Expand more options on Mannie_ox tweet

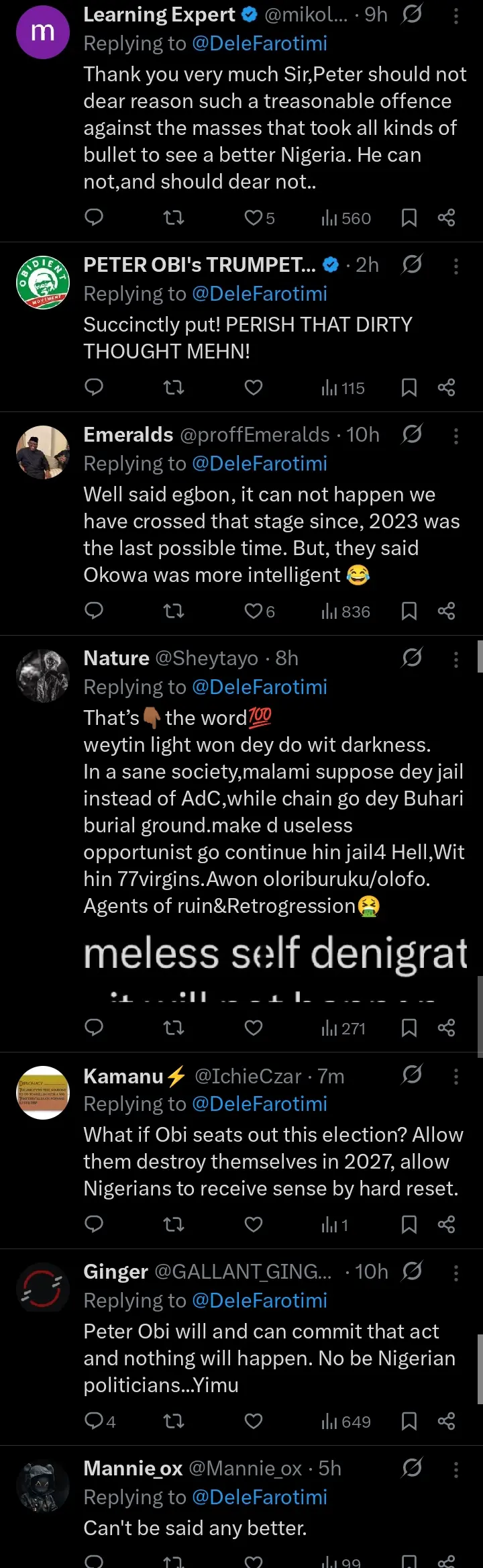pyautogui.click(x=456, y=1469)
